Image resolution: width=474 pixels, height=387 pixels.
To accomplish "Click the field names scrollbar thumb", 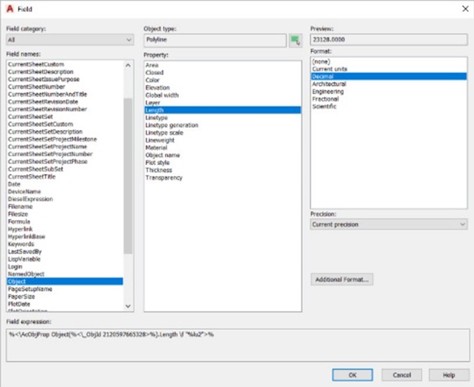I will tap(128, 176).
